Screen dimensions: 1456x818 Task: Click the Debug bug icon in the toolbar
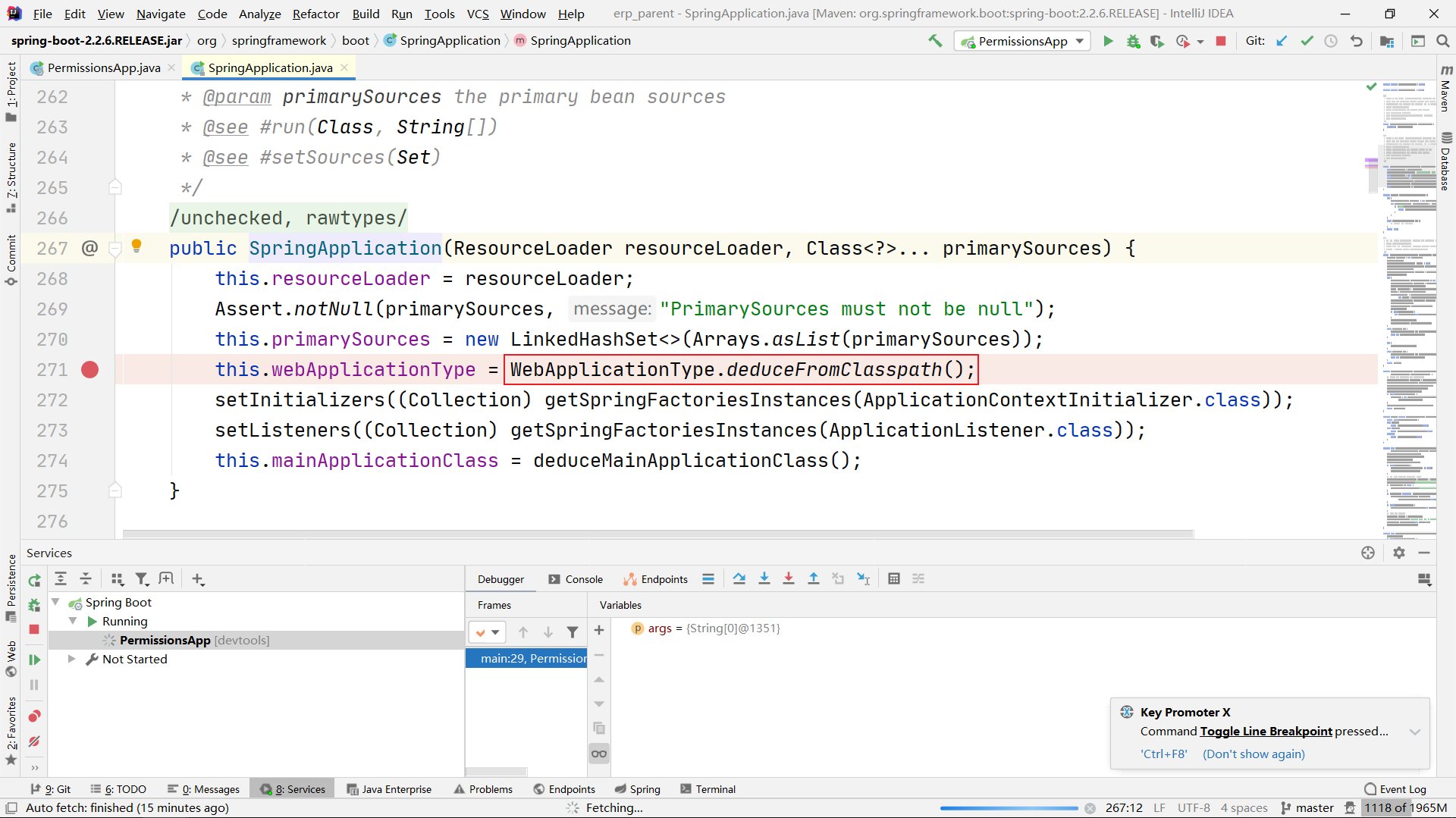click(x=1133, y=41)
